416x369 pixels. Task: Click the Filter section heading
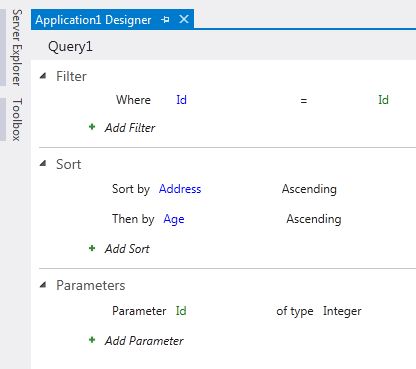click(71, 76)
